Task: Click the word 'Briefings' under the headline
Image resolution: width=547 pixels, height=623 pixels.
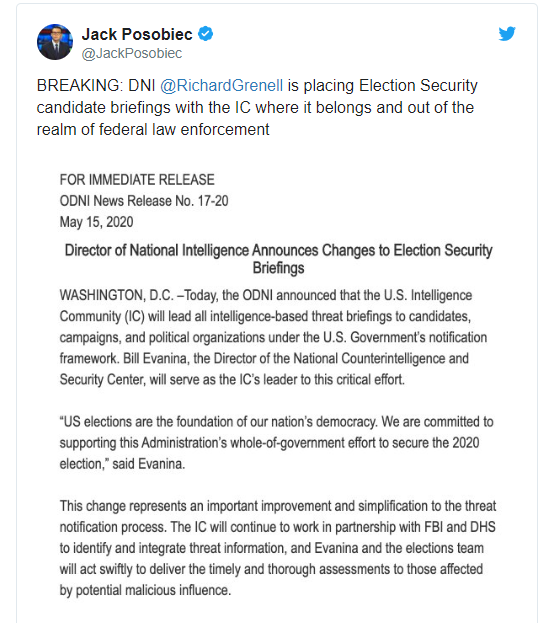Action: [278, 268]
